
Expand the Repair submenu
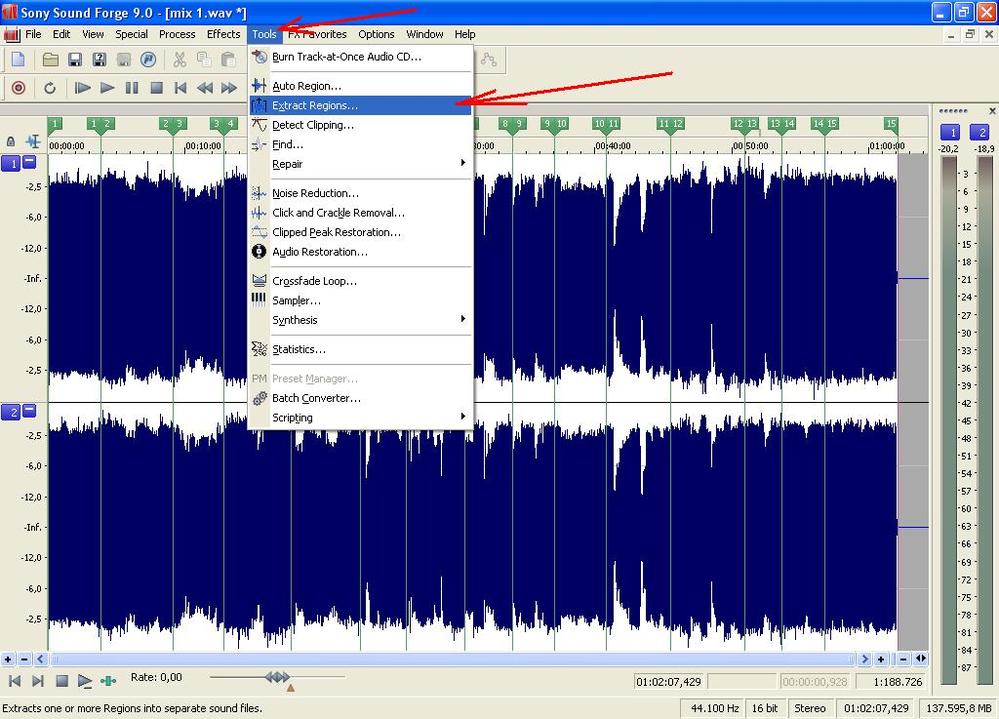[x=361, y=164]
